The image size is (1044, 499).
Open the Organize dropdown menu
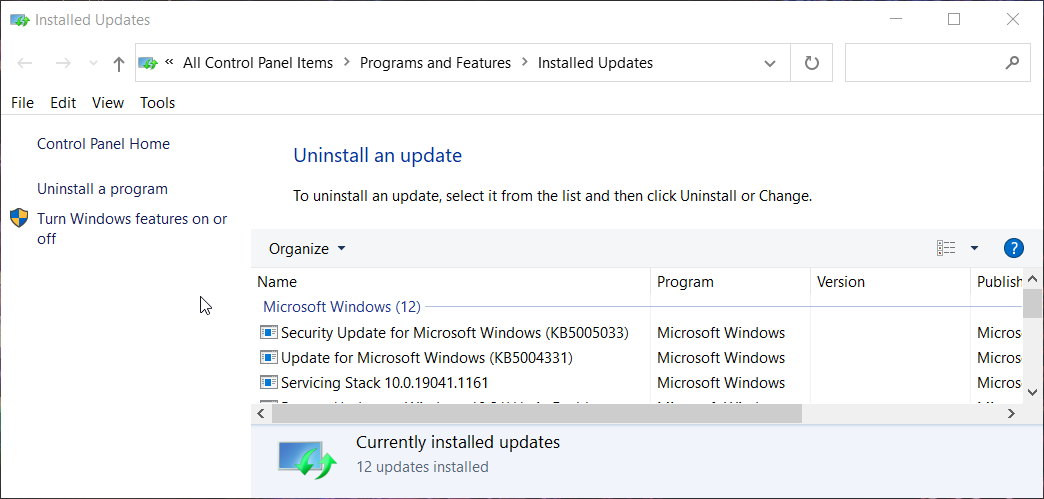(307, 248)
